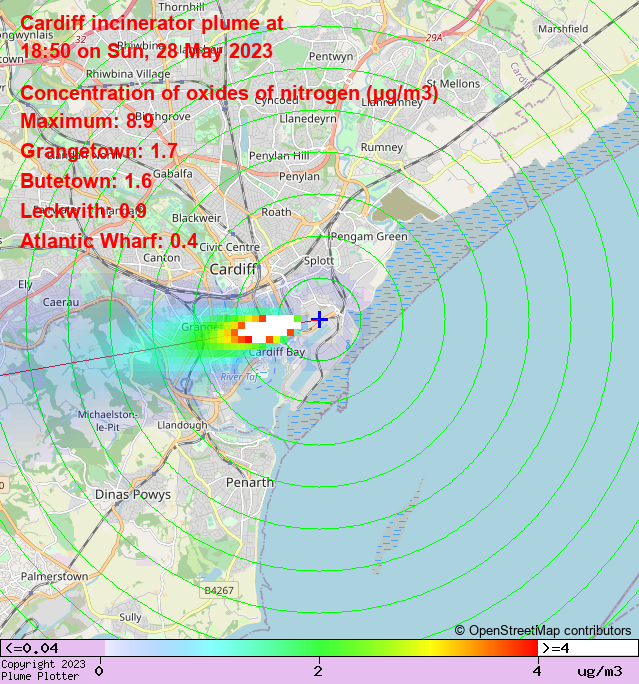
Task: Click the 'Caerau' label
Action: click(x=61, y=302)
